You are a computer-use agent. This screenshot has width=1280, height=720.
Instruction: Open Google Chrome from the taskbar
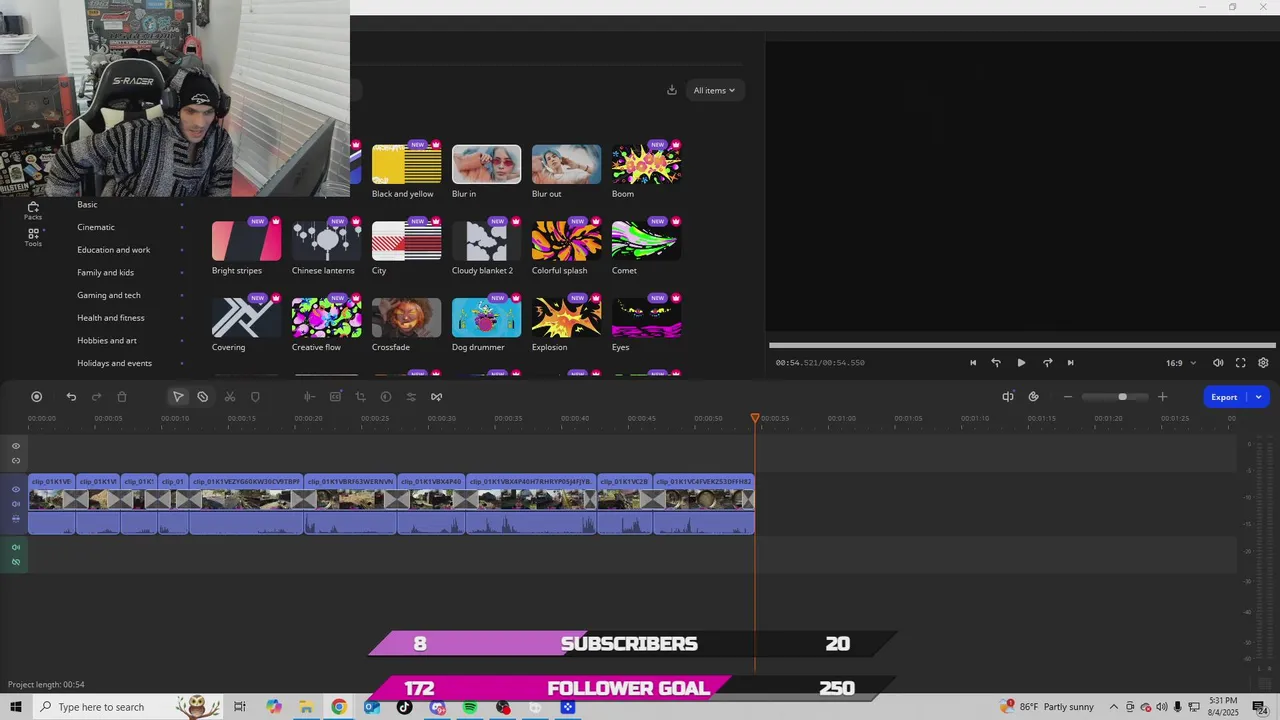339,707
